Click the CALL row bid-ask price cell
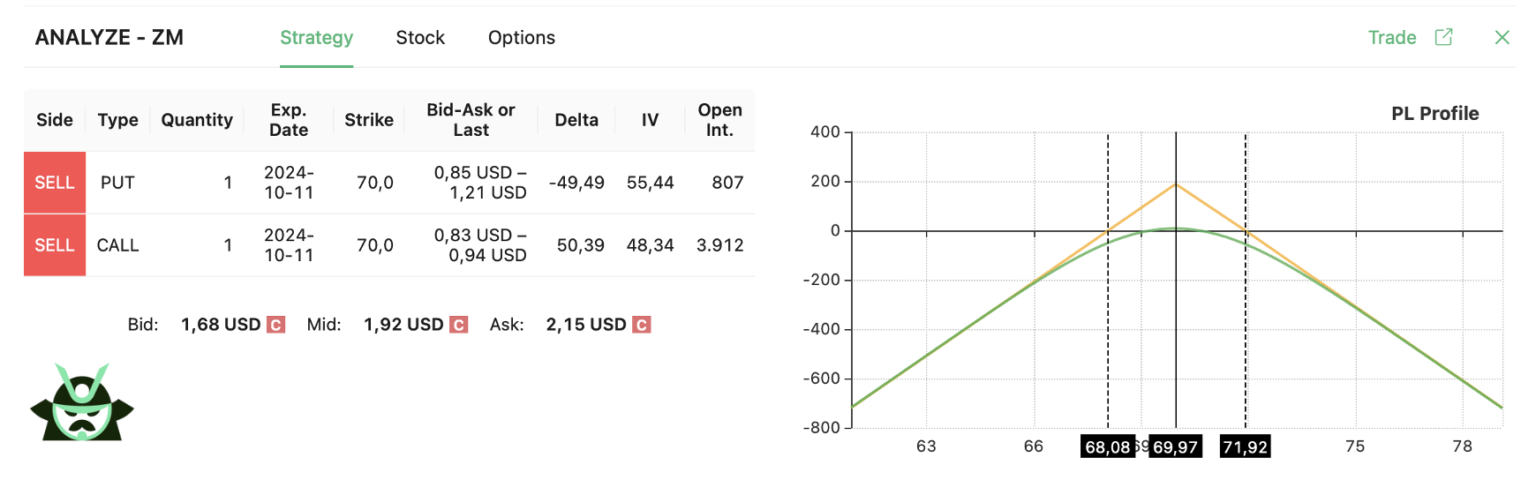The height and width of the screenshot is (480, 1536). 480,245
